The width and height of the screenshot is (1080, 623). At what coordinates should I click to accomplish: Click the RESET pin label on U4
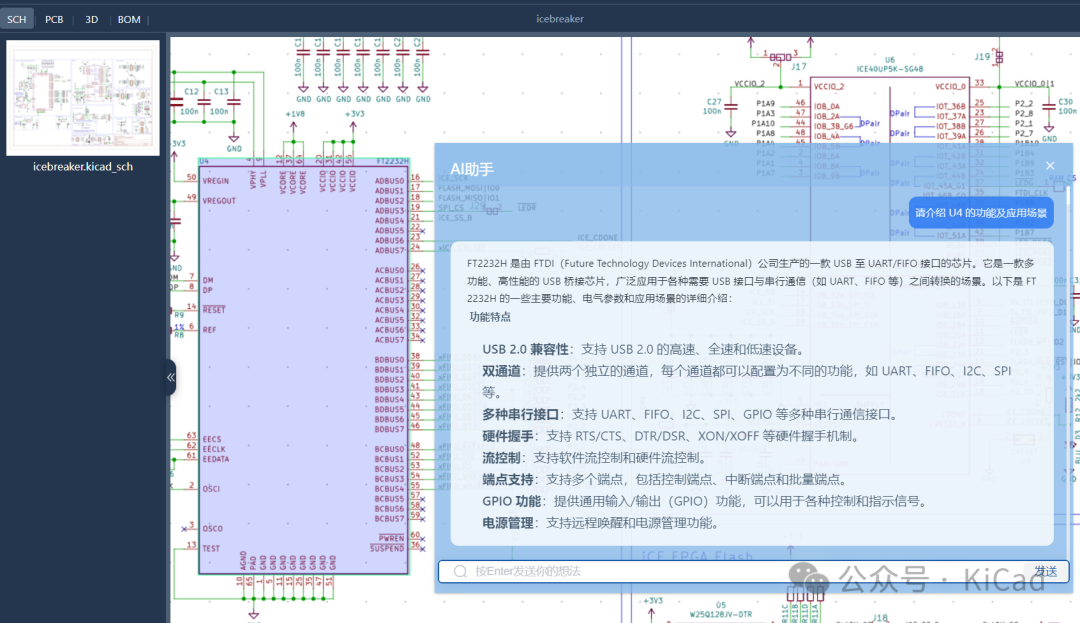(x=214, y=310)
